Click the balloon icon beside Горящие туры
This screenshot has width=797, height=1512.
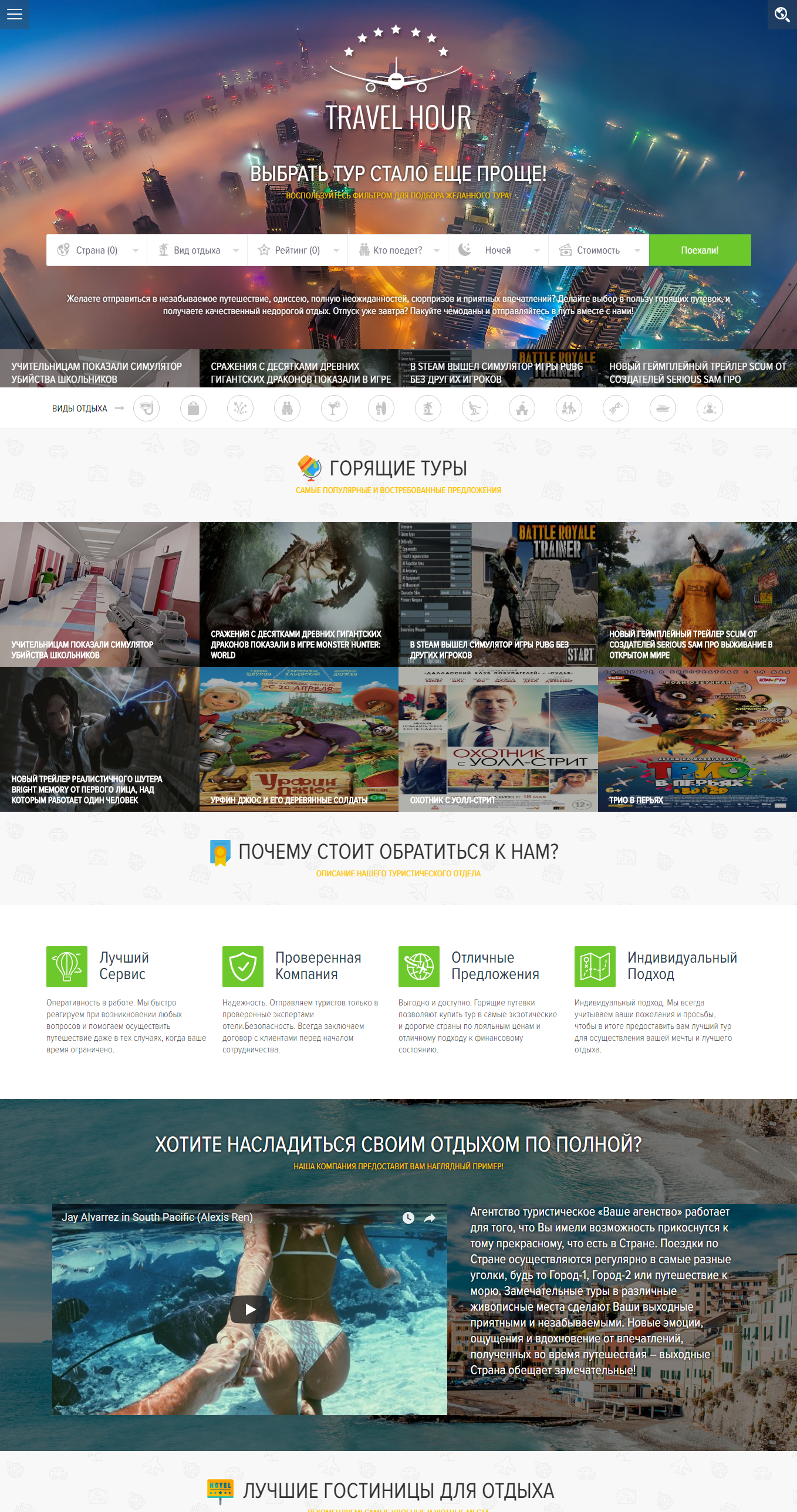(309, 467)
